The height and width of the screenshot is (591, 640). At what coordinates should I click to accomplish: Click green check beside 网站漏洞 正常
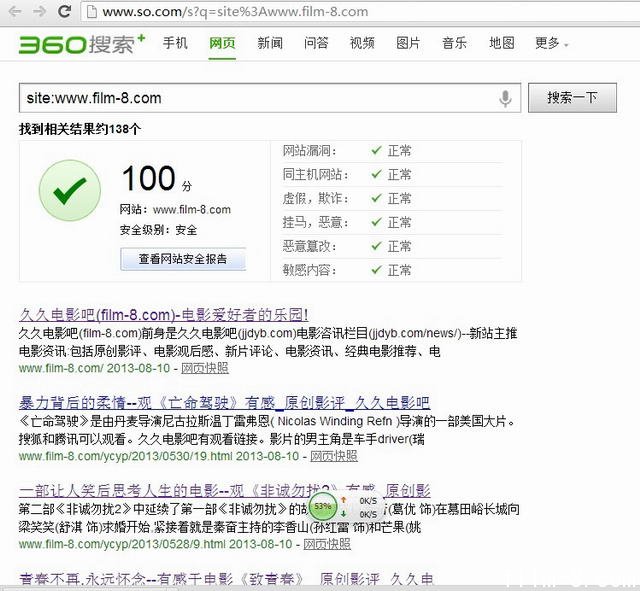376,150
